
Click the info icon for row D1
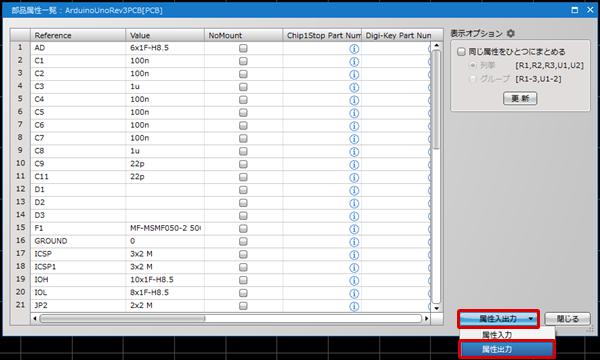click(x=354, y=190)
